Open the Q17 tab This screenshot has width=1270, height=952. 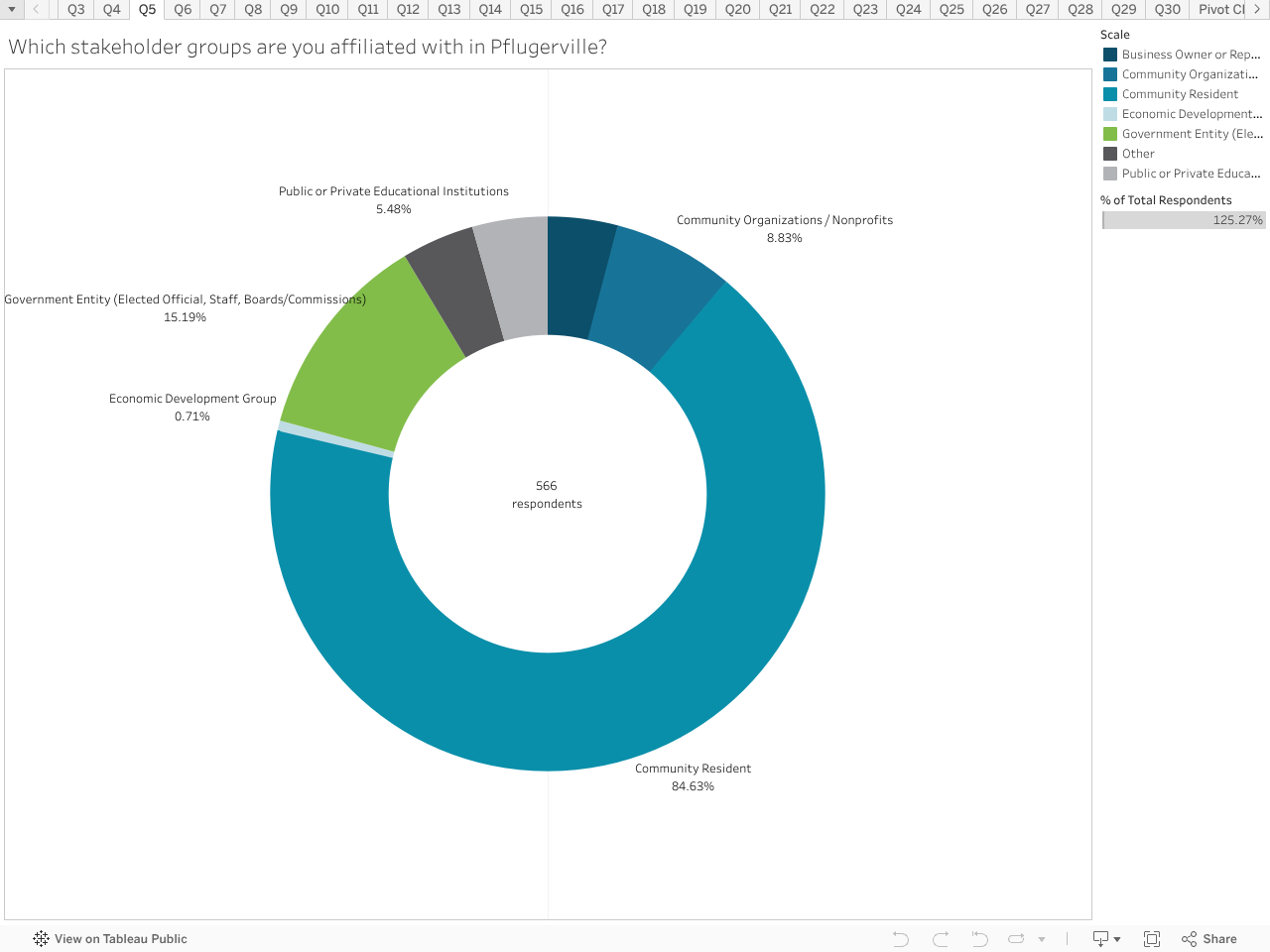pos(613,10)
